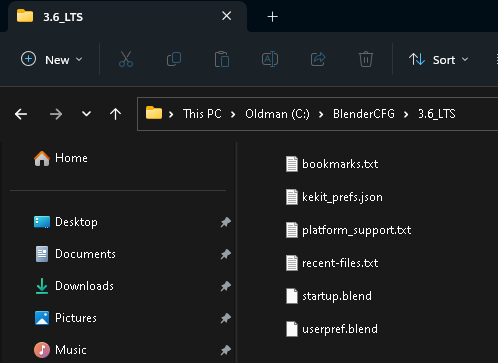Click Oldman (C:) breadcrumb

point(277,114)
